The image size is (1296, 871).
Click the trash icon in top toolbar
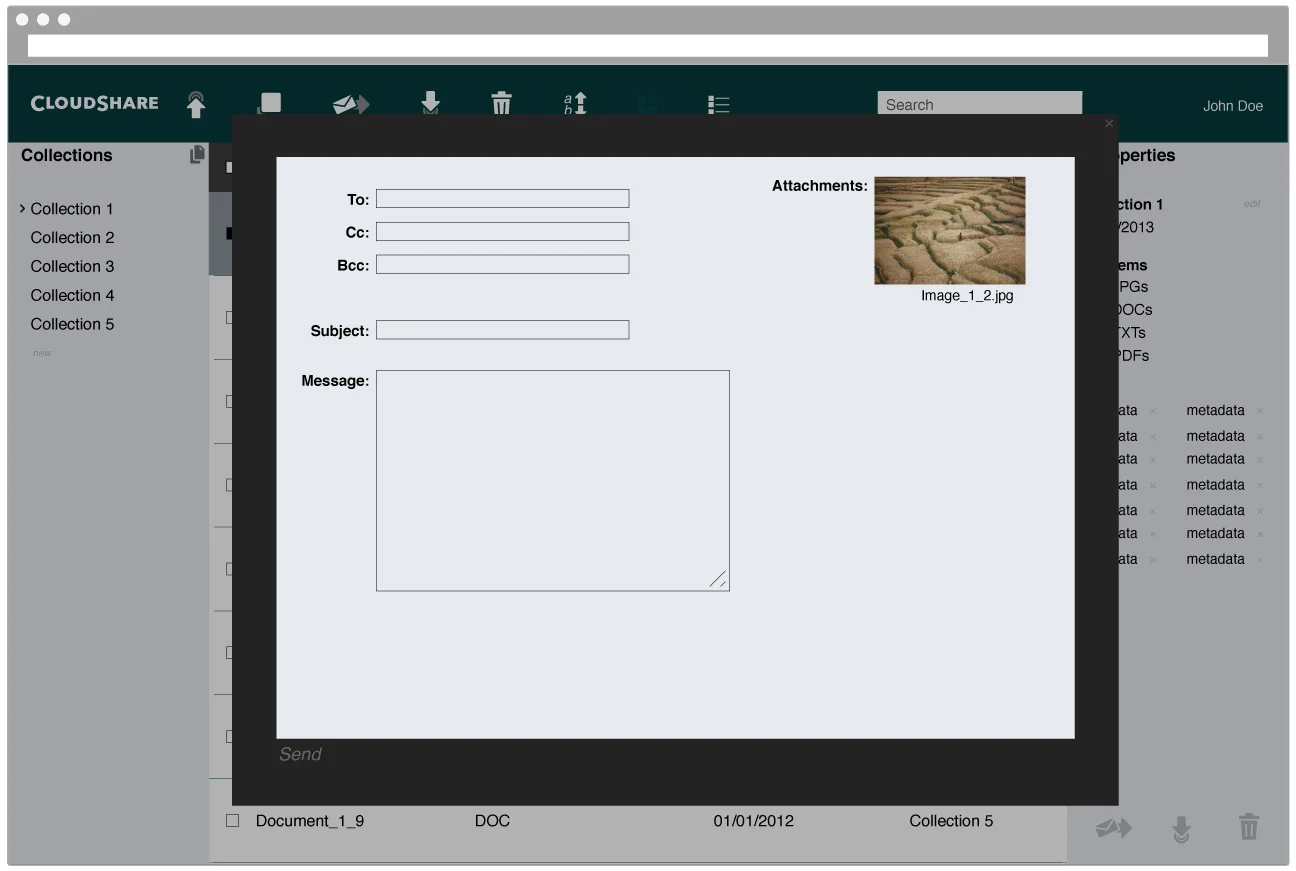tap(501, 103)
